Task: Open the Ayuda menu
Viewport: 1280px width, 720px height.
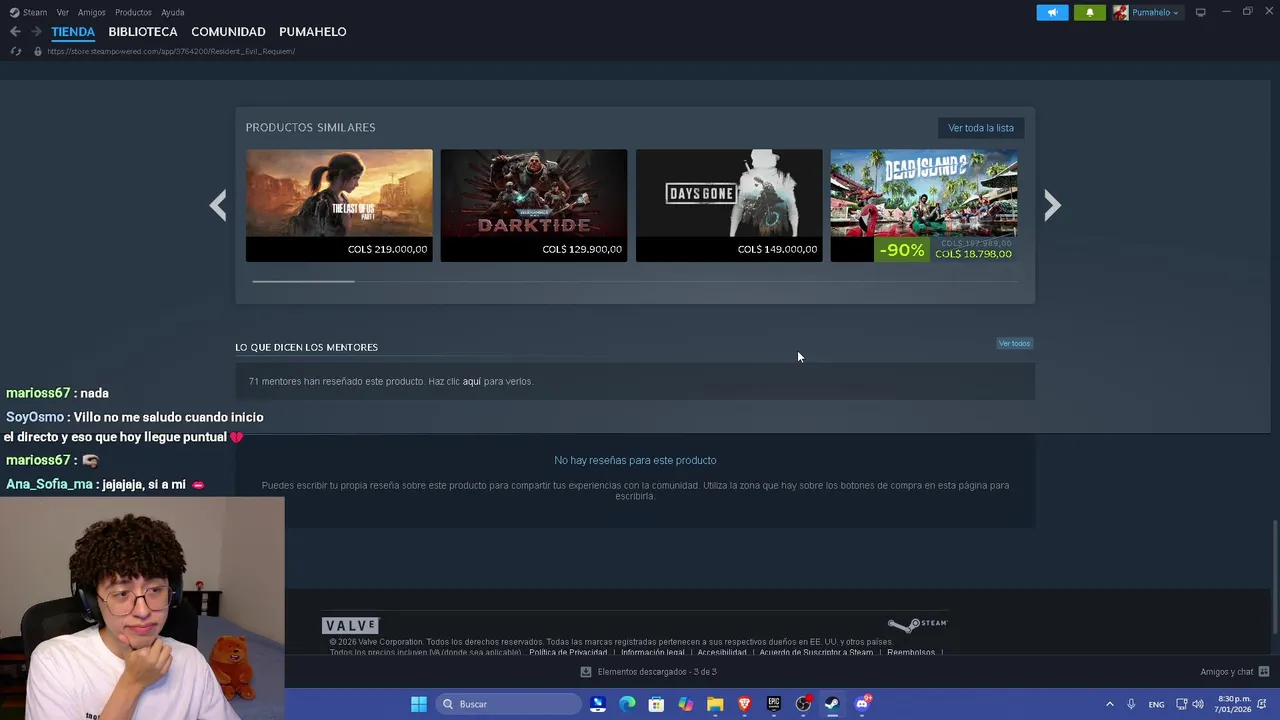Action: (x=173, y=12)
